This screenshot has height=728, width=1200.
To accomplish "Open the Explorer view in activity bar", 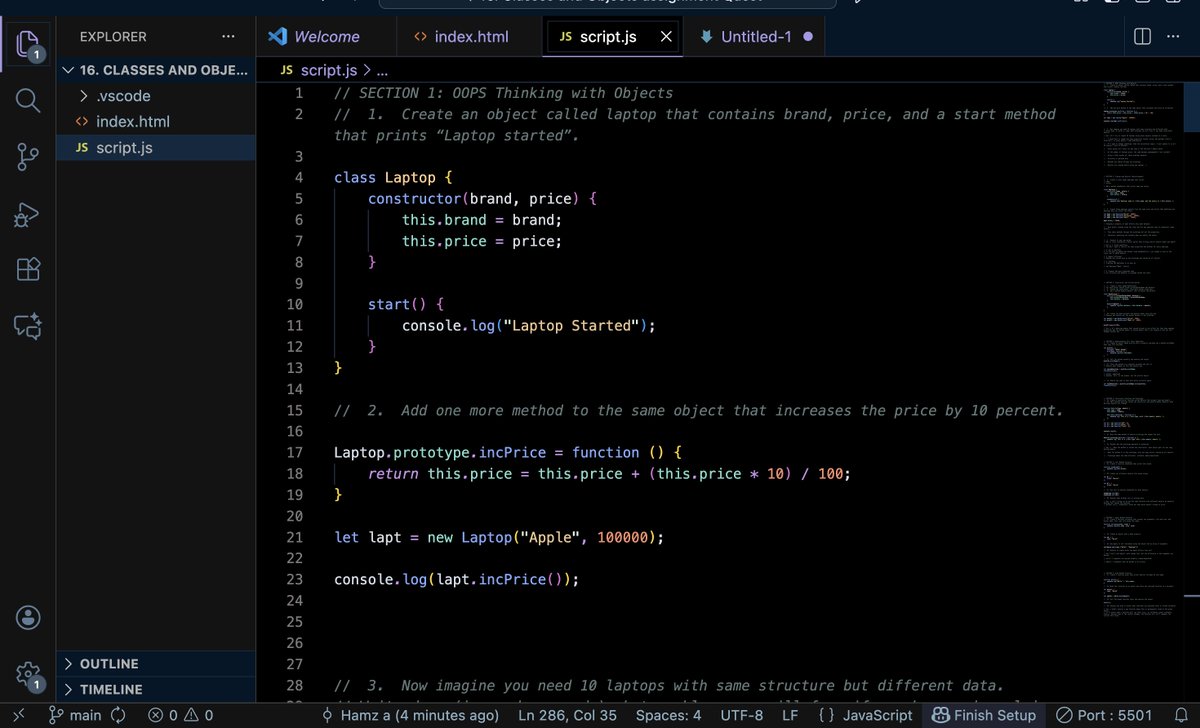I will pos(27,46).
